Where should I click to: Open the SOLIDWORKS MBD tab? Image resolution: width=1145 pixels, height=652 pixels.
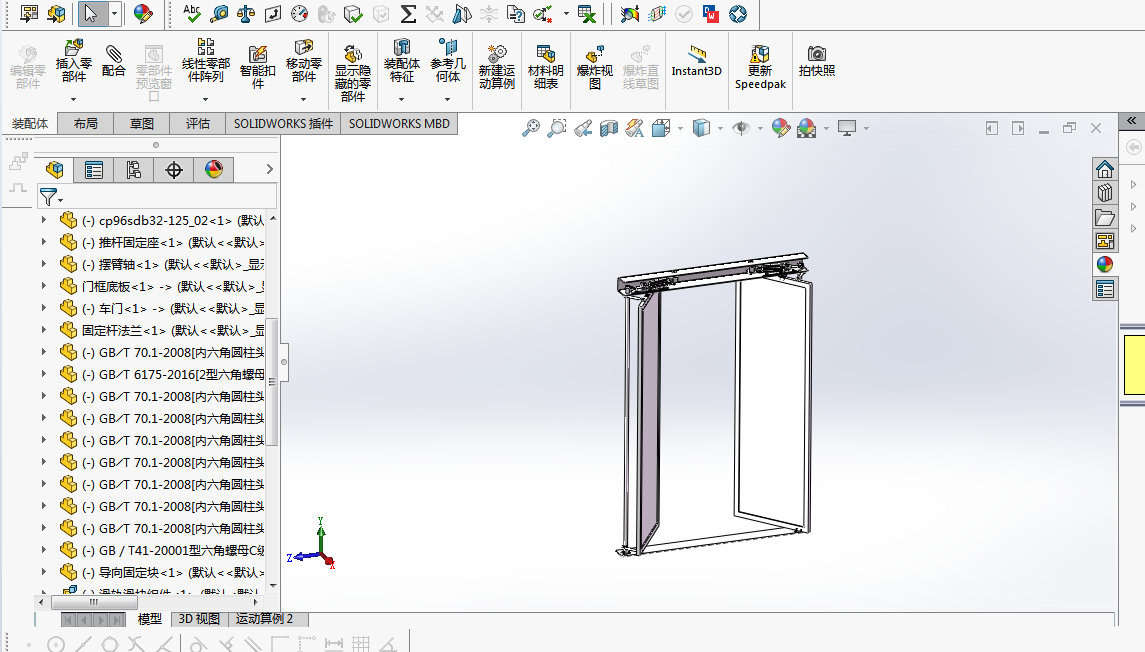point(399,124)
